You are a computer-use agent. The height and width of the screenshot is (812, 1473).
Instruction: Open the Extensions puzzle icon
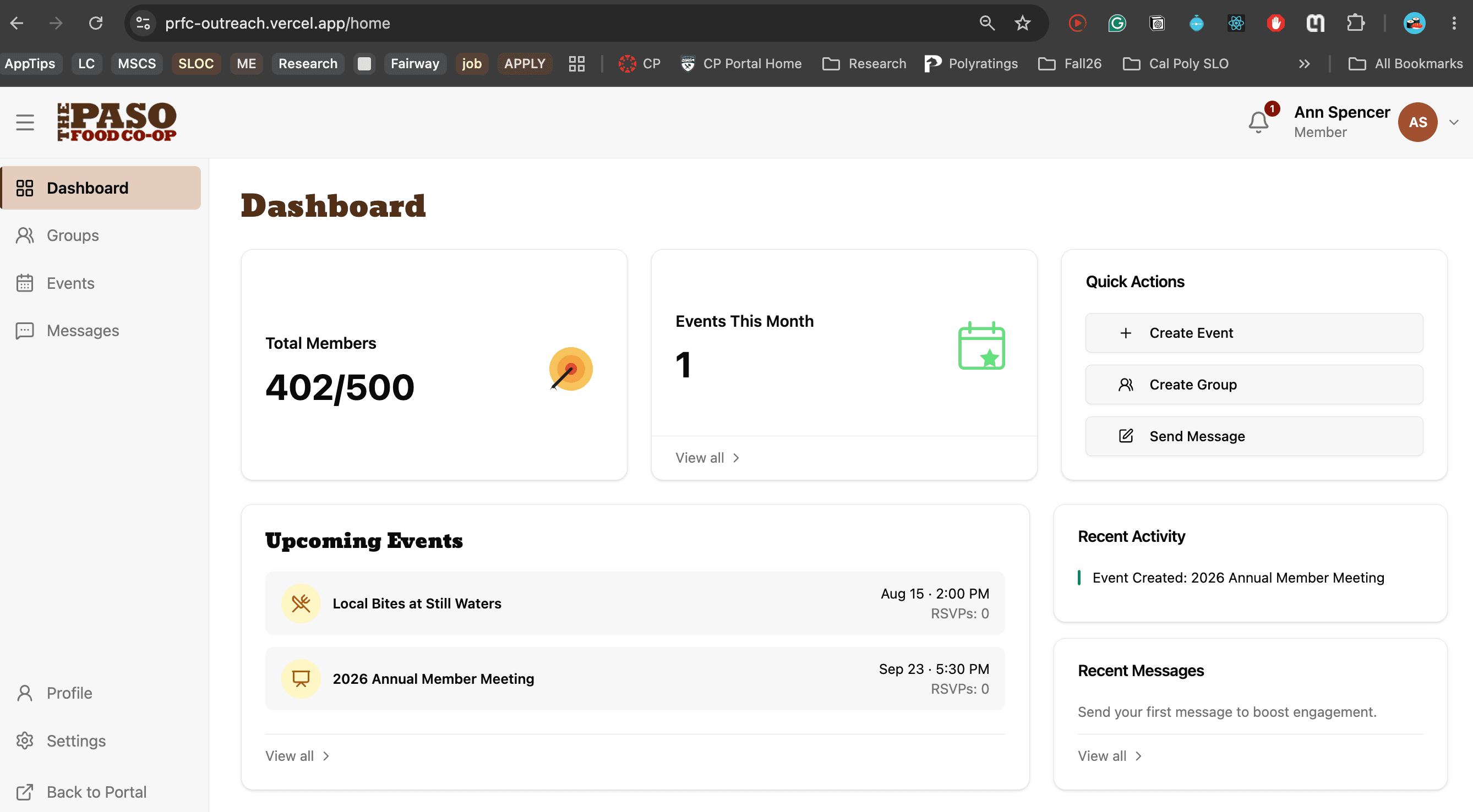1355,23
